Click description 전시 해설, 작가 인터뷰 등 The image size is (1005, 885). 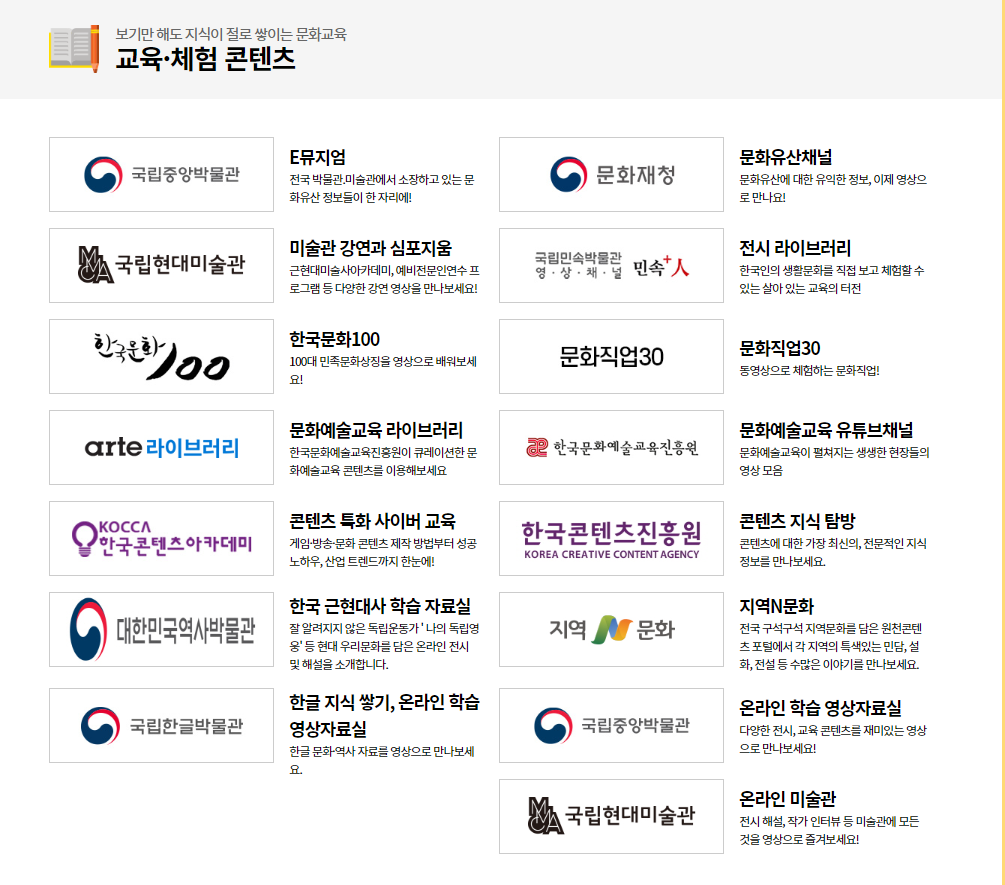829,831
